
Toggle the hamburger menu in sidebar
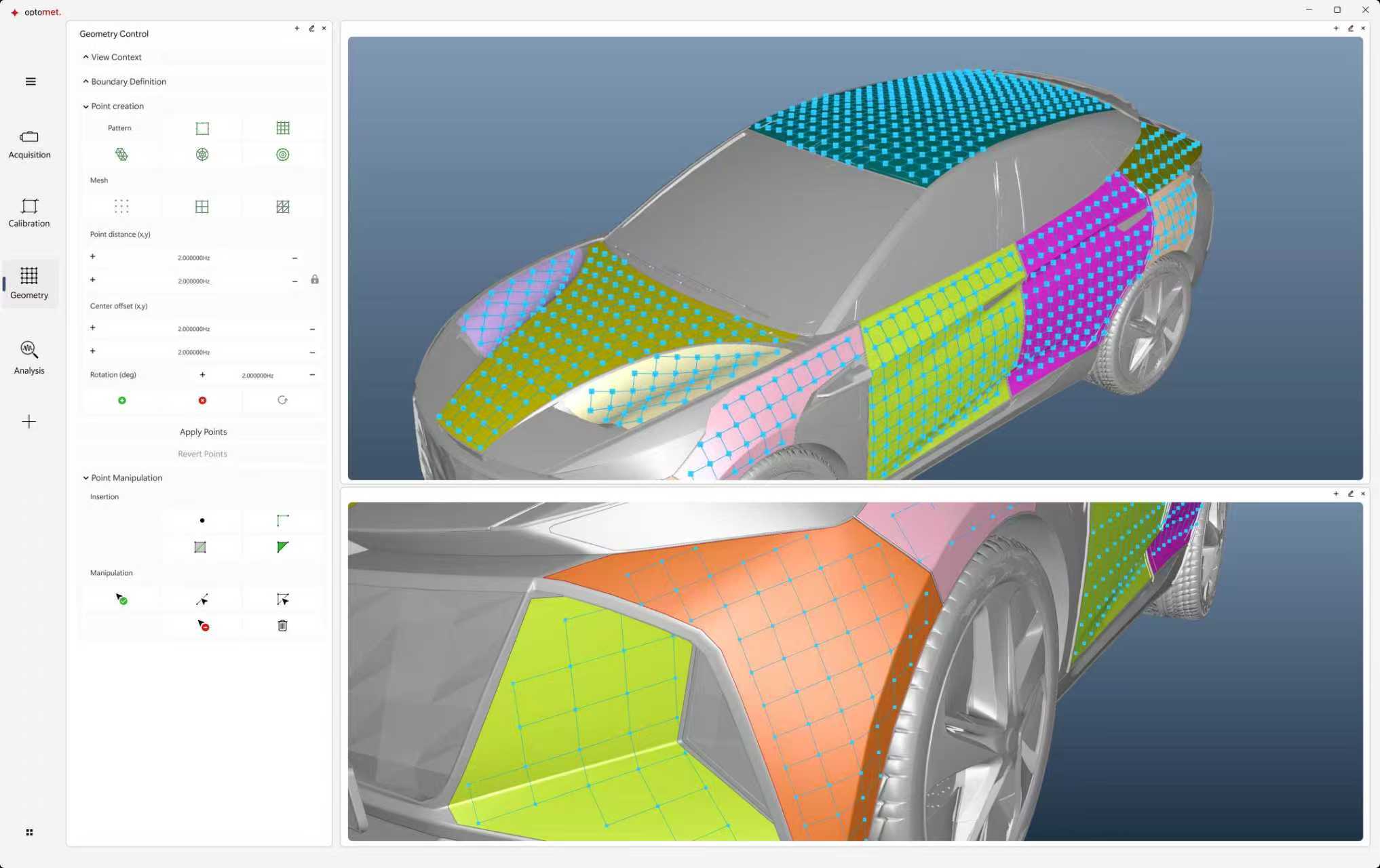31,81
